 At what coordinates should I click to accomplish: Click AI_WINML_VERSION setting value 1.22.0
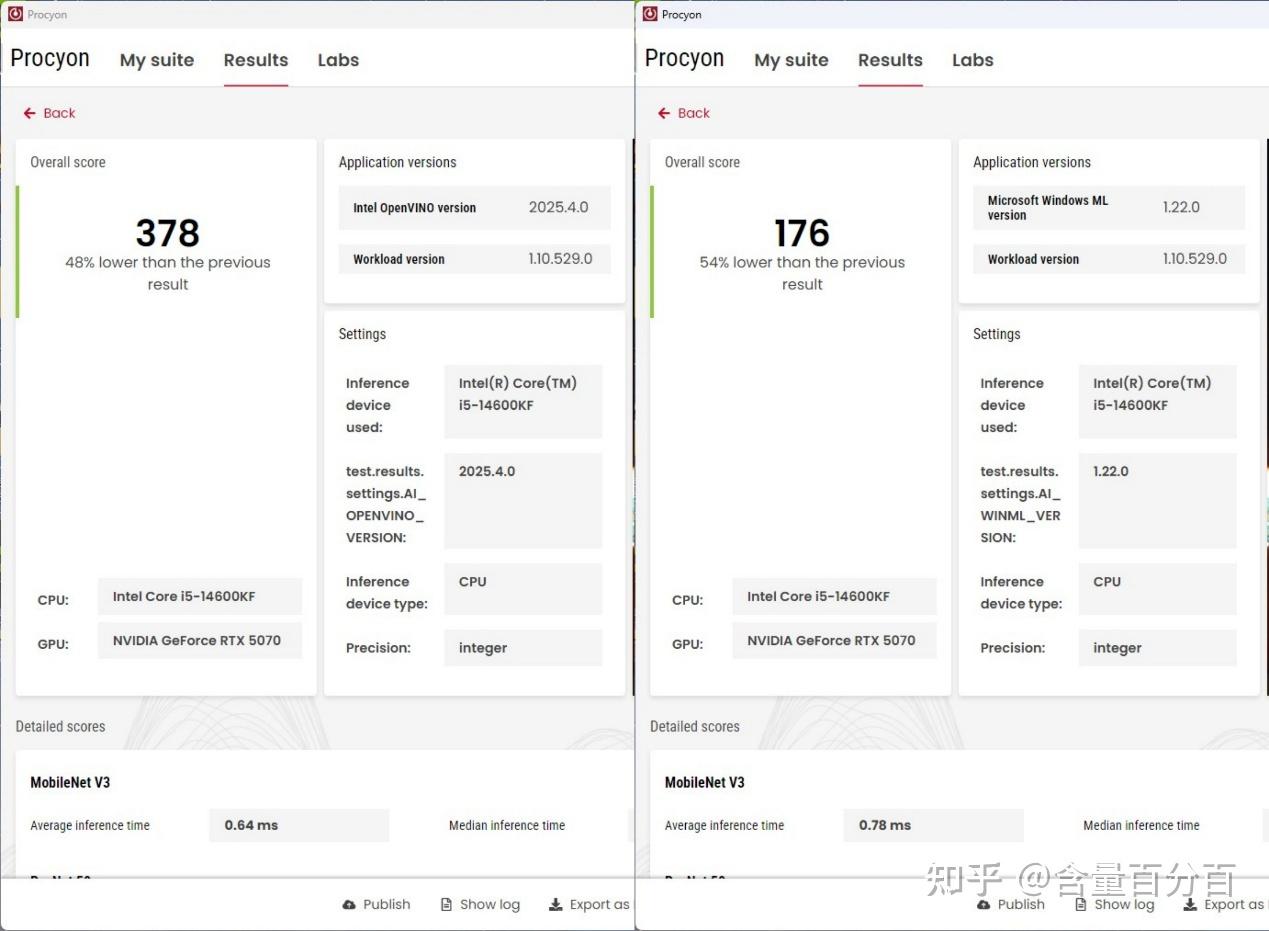click(1157, 500)
